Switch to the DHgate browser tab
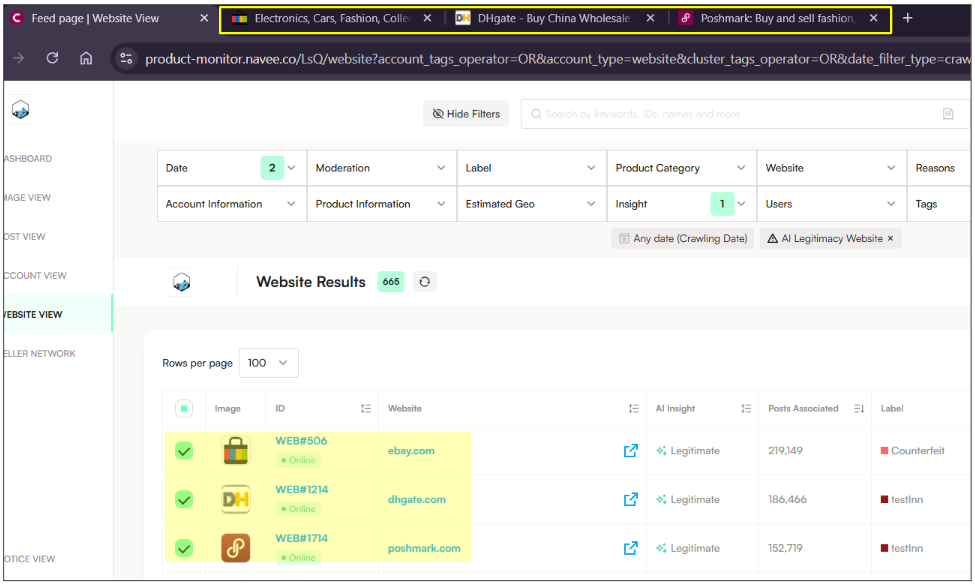 point(553,18)
